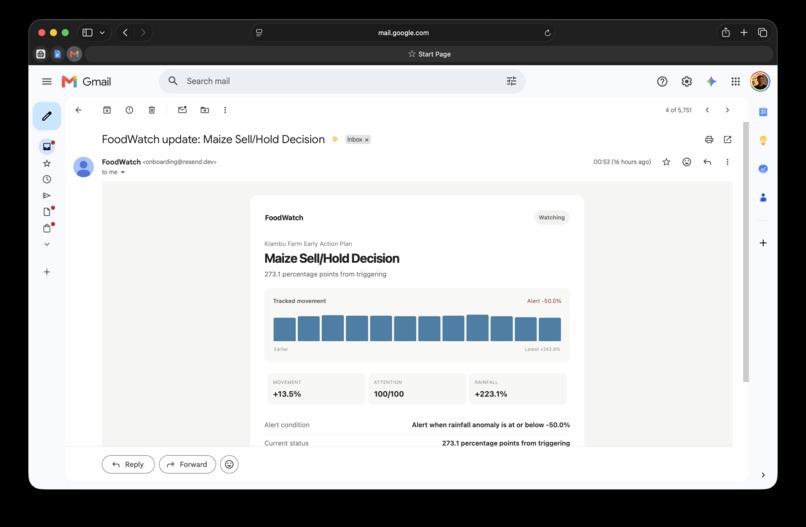806x527 pixels.
Task: Click Safari Share button
Action: [x=726, y=32]
